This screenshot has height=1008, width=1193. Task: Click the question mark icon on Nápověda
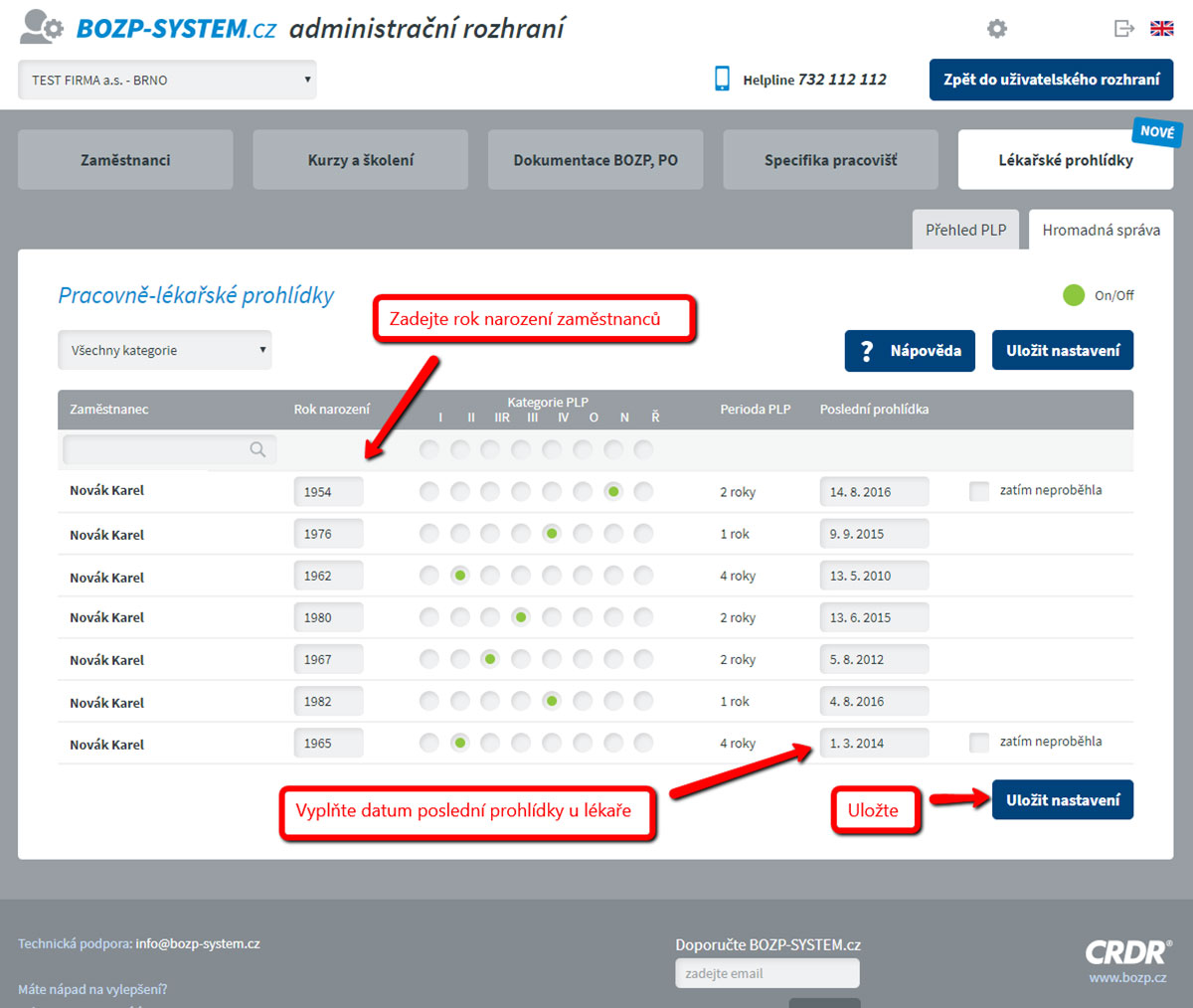pyautogui.click(x=867, y=351)
